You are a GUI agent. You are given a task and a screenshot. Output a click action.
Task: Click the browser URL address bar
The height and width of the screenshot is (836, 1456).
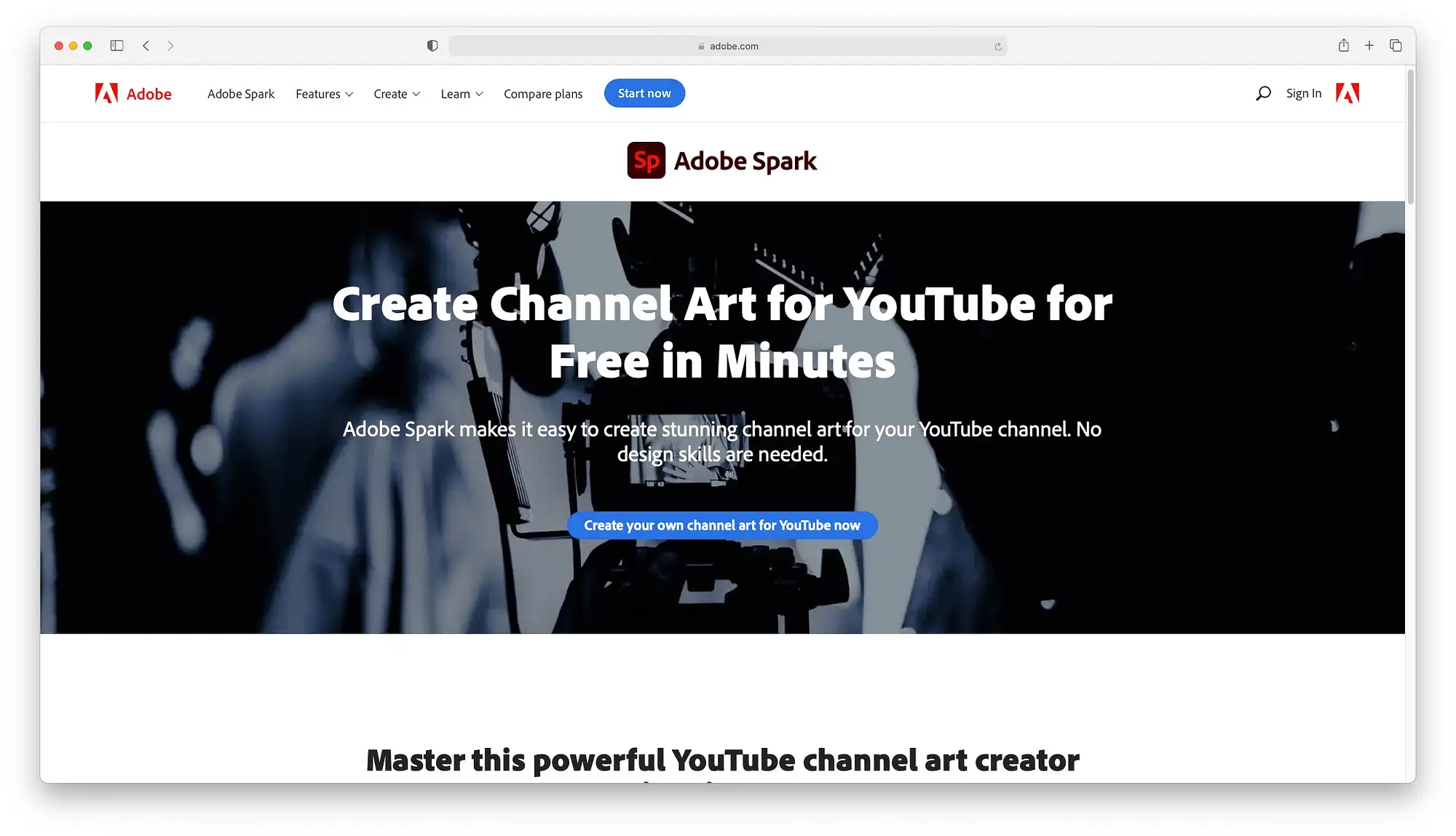(727, 45)
